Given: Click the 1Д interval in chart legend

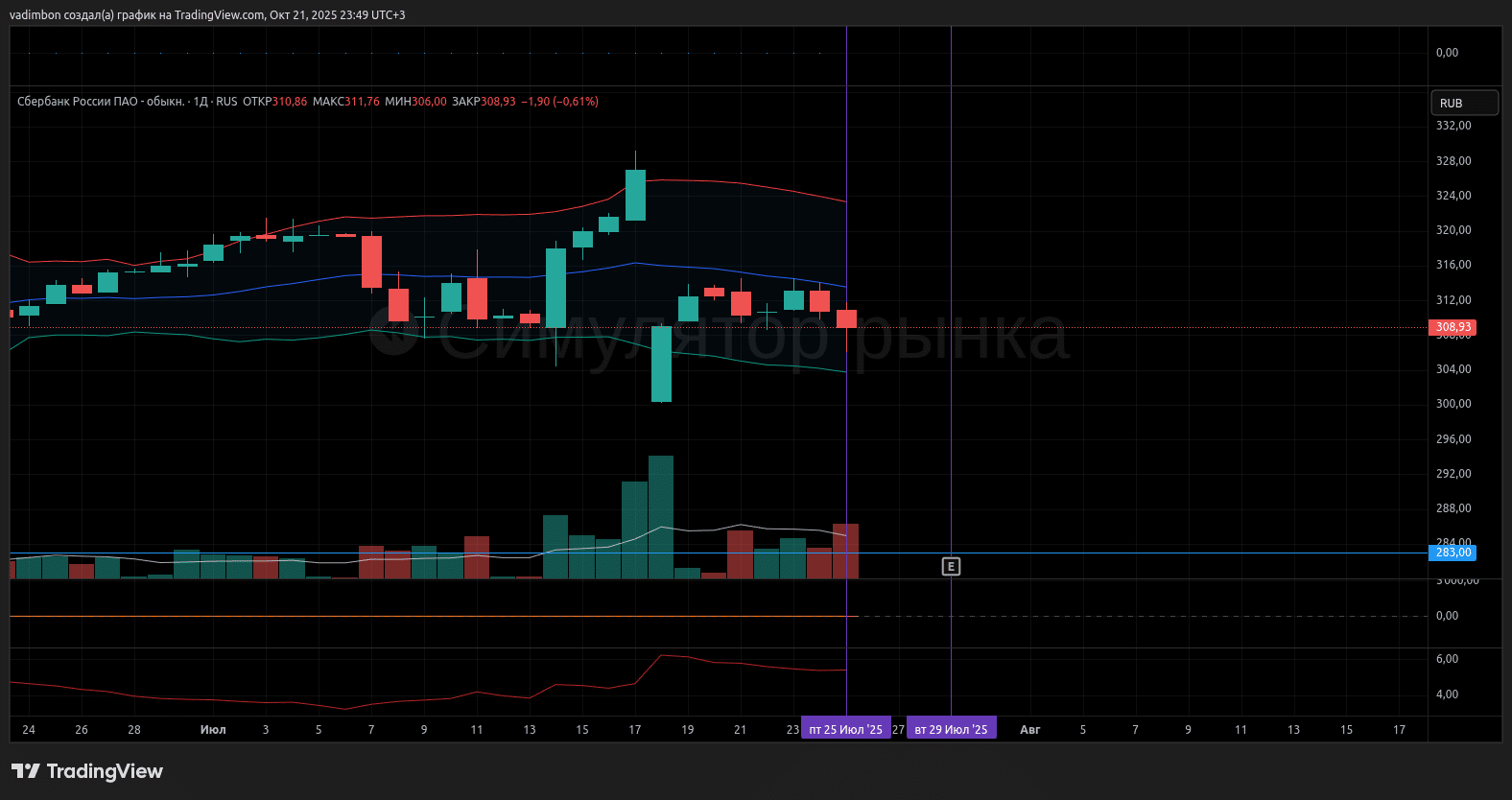Looking at the screenshot, I should click(201, 102).
